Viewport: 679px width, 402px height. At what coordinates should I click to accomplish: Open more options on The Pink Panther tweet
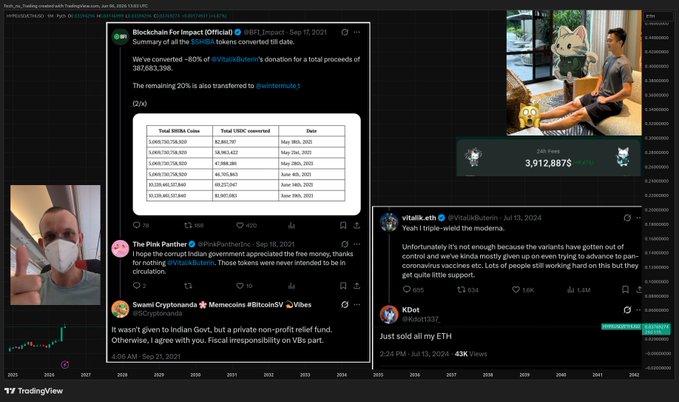pos(357,244)
